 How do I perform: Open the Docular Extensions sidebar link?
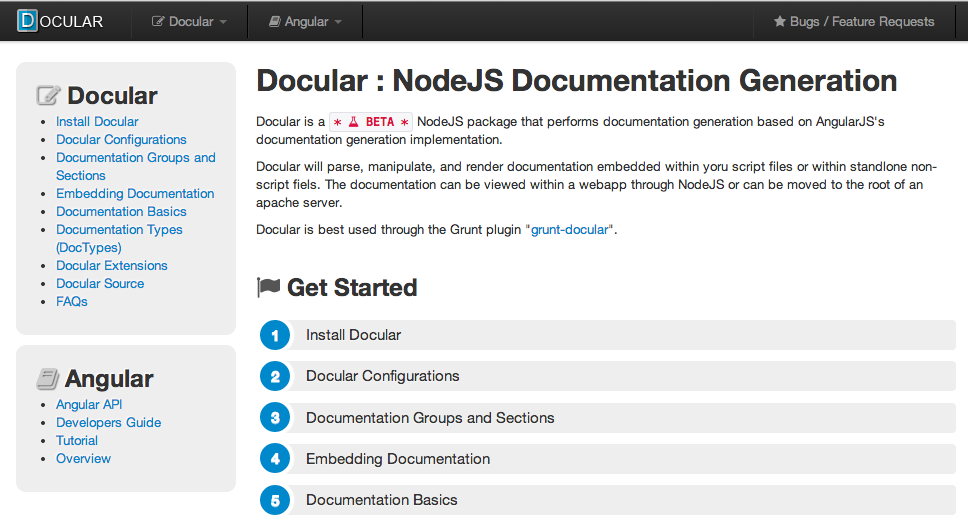pyautogui.click(x=112, y=266)
